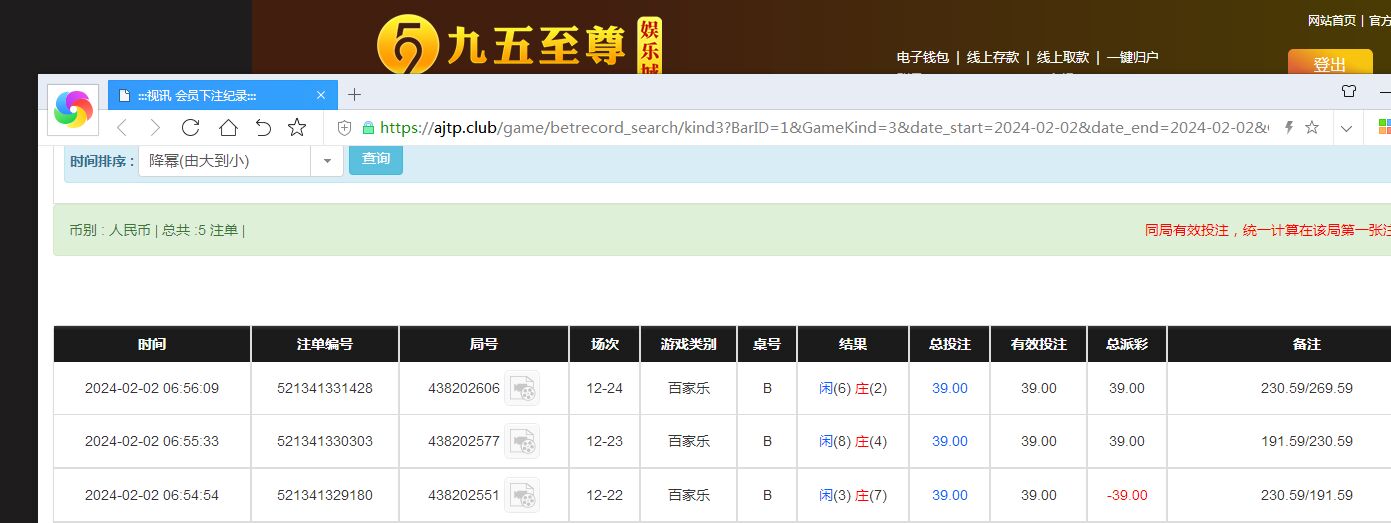The width and height of the screenshot is (1391, 523).
Task: Open video replay icon for round 438202577
Action: [521, 441]
